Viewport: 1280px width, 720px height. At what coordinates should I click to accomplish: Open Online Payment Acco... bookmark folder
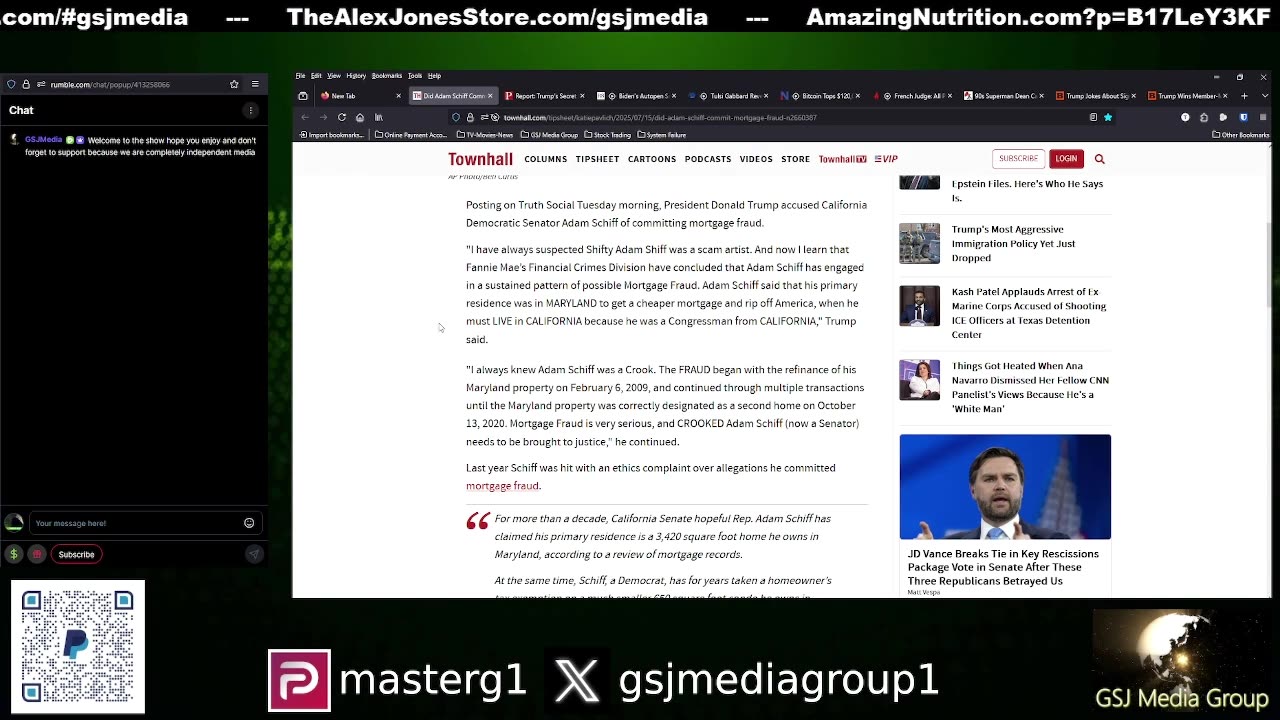pyautogui.click(x=411, y=135)
